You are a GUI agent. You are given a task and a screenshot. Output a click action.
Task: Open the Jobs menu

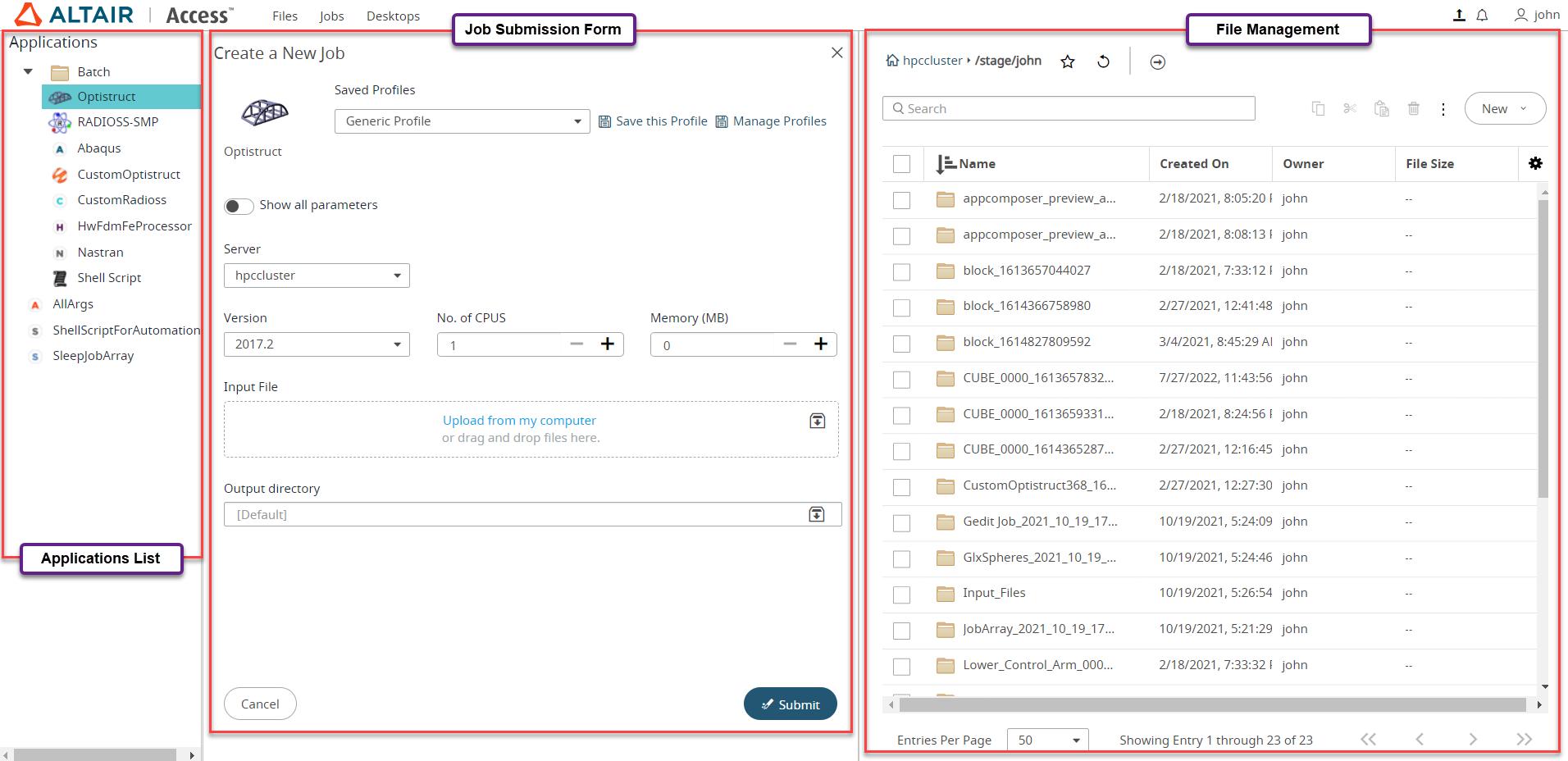(331, 16)
